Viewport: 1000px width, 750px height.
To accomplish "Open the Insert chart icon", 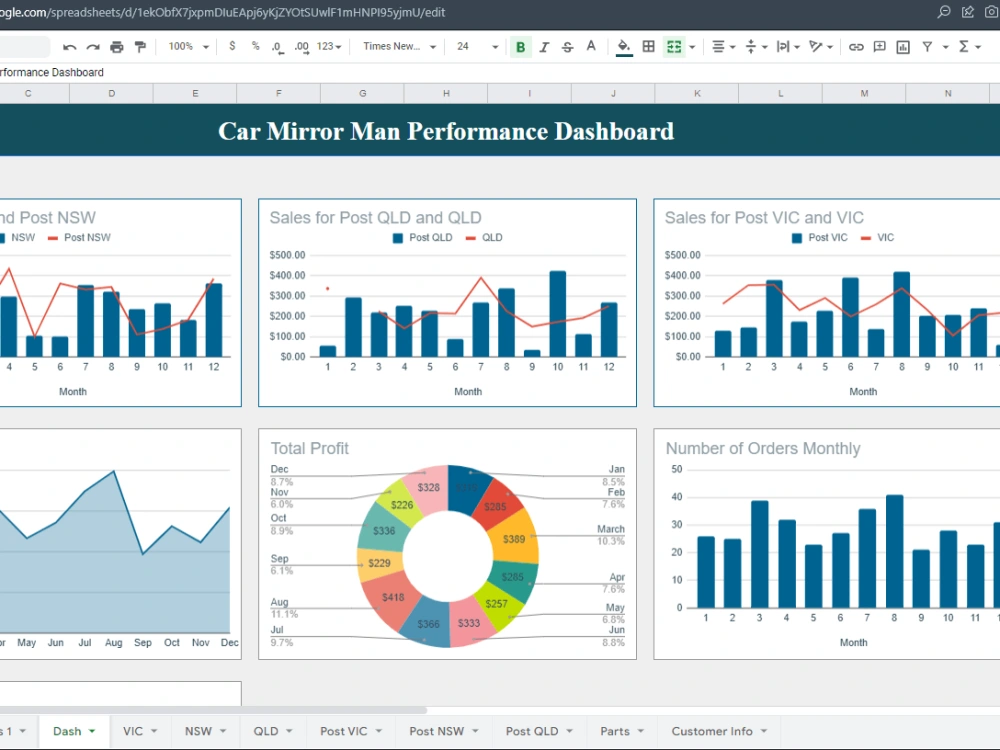I will 903,46.
